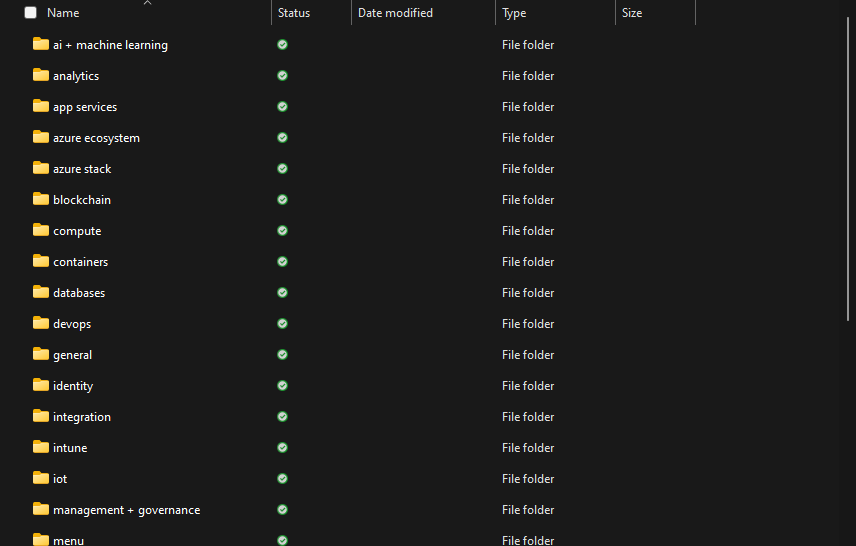Select the compute folder icon

(x=40, y=230)
